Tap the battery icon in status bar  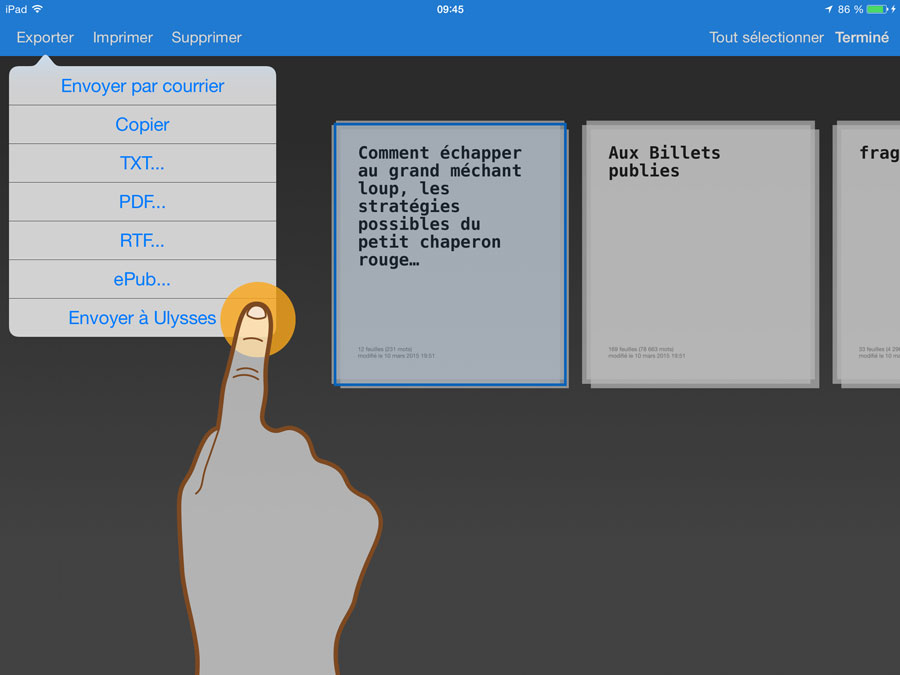877,9
